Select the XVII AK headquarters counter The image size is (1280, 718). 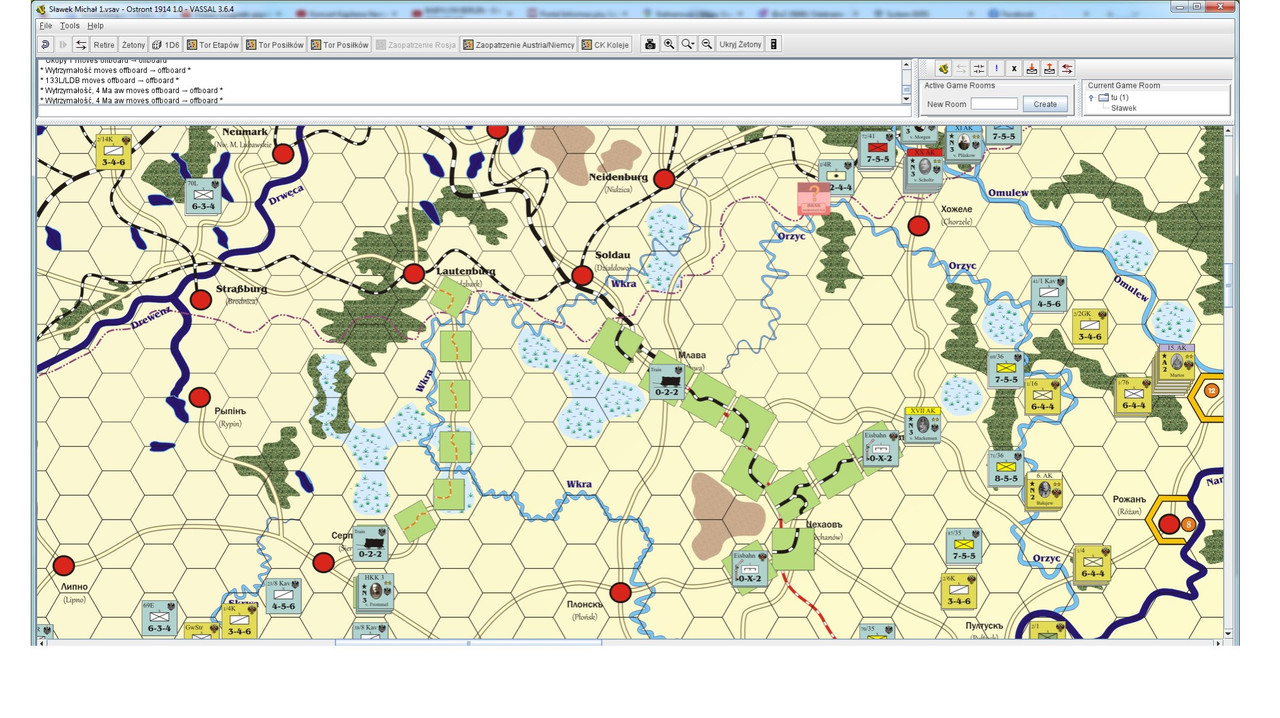[923, 425]
